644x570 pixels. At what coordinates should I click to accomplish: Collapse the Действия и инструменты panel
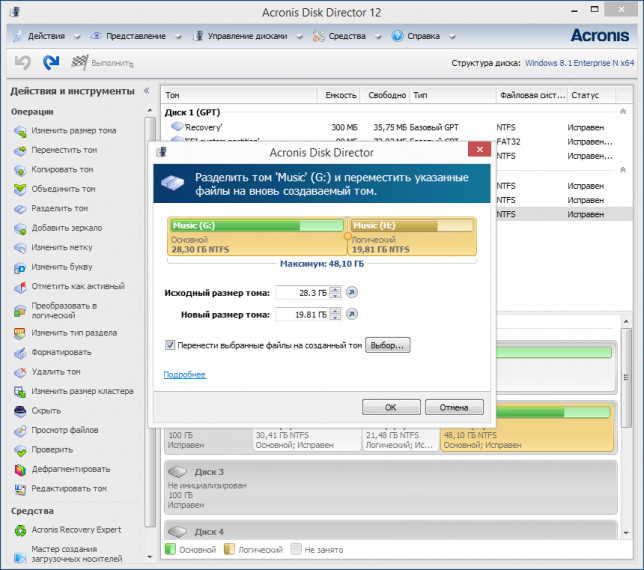147,91
